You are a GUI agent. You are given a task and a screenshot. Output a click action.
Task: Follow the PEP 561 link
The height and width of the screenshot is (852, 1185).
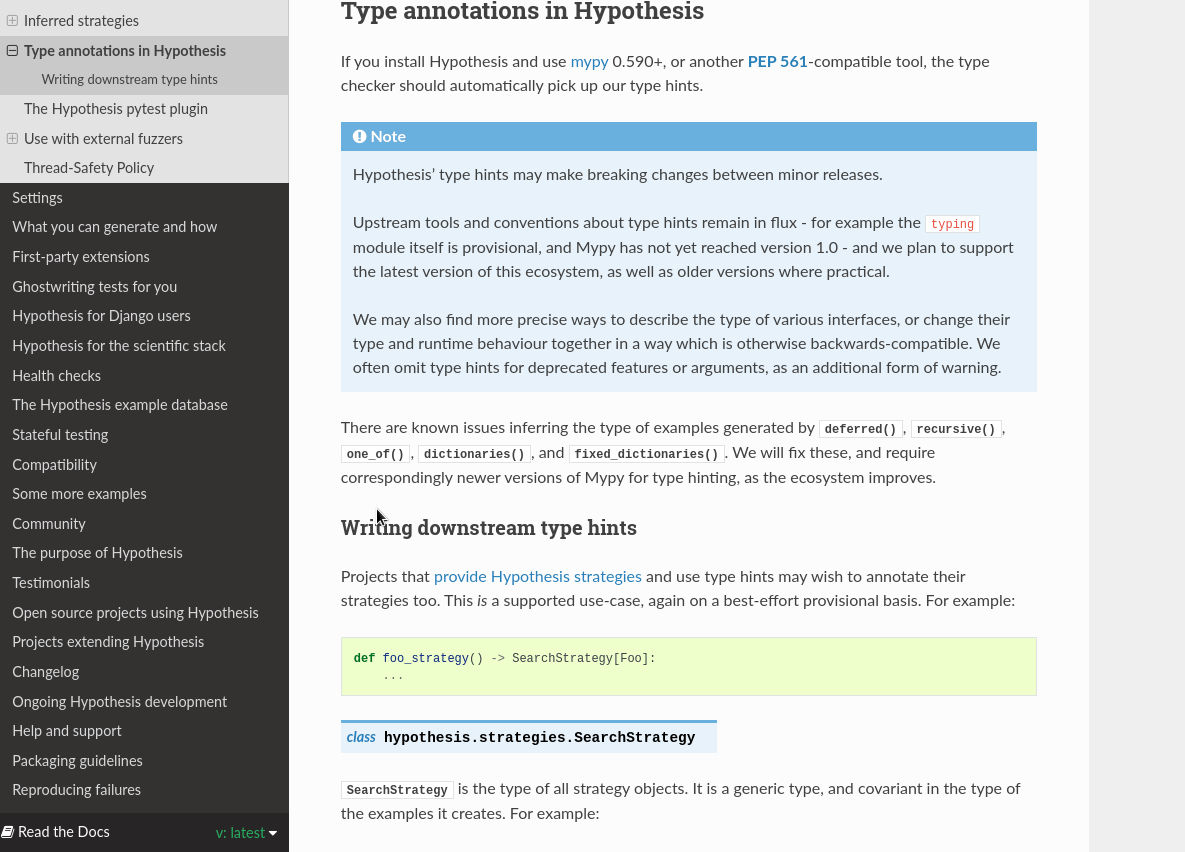pyautogui.click(x=778, y=62)
